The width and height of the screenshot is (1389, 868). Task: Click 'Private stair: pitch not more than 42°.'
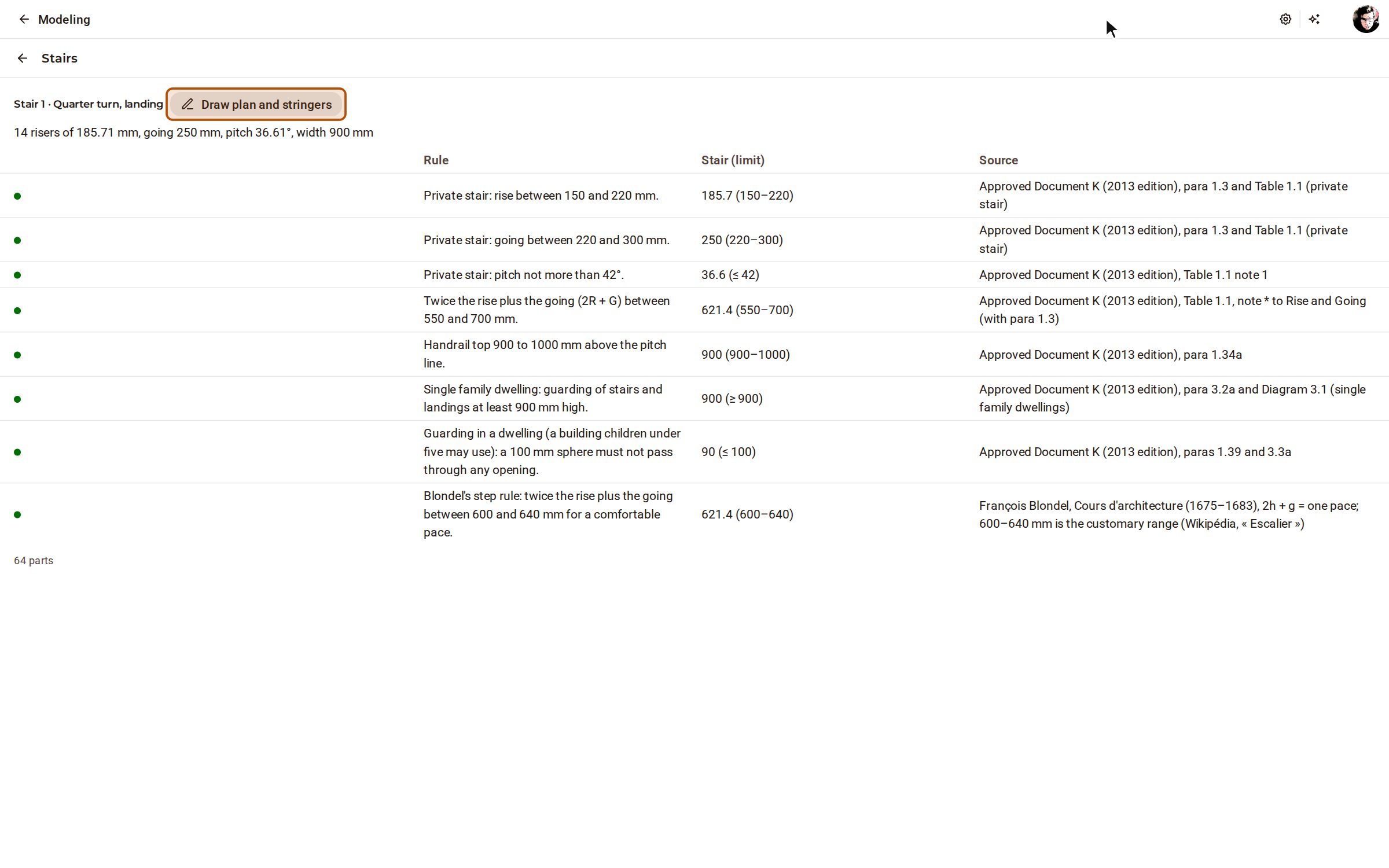coord(524,275)
